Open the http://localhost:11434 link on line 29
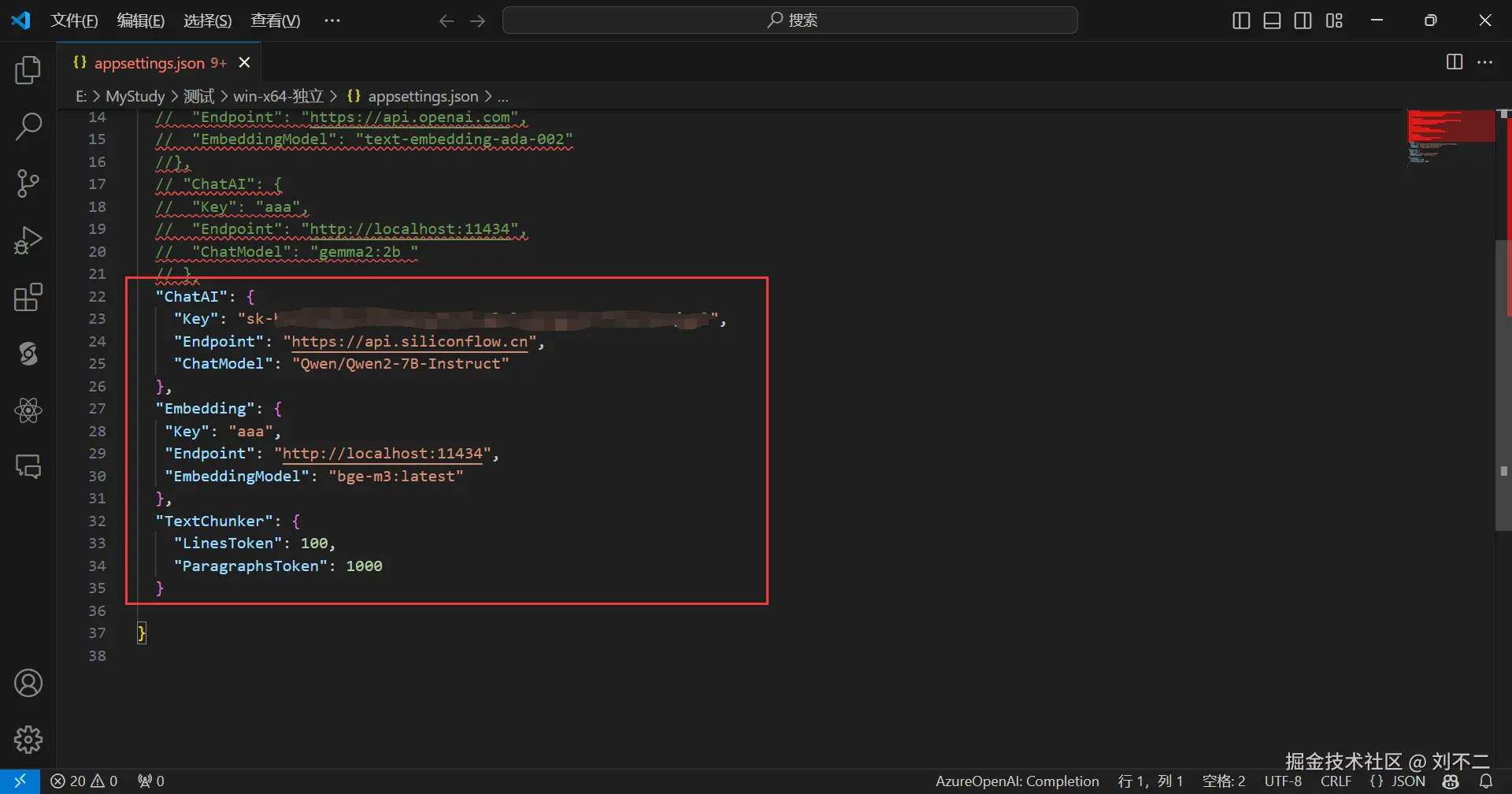Viewport: 1512px width, 794px height. coord(383,453)
